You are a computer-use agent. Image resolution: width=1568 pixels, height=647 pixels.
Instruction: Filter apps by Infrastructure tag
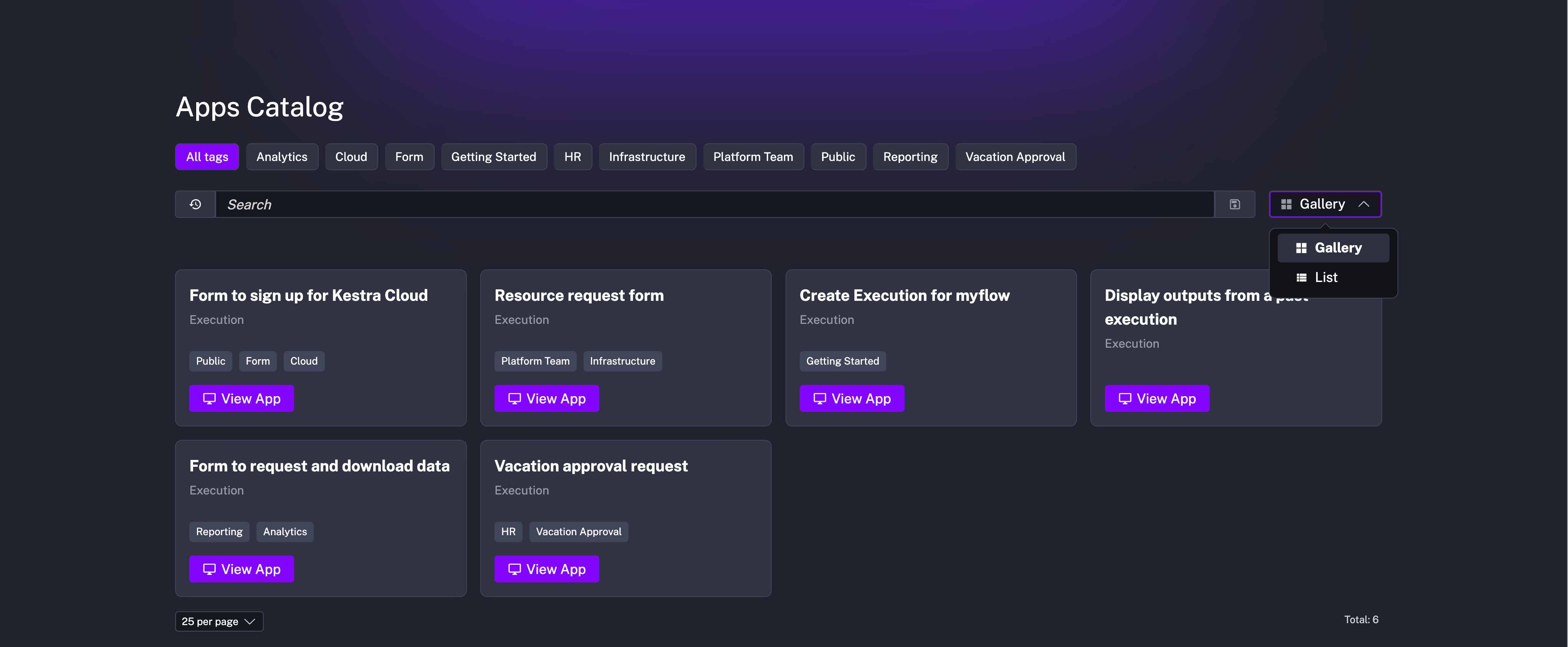coord(647,157)
